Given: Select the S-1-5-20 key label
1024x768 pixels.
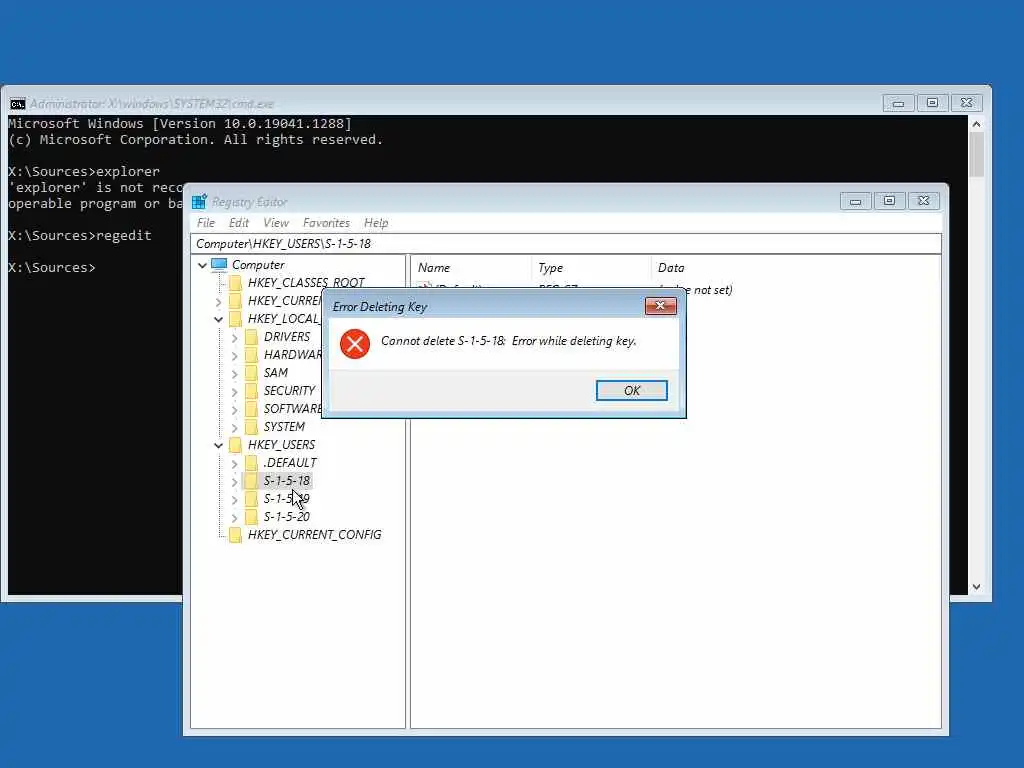Looking at the screenshot, I should 287,517.
